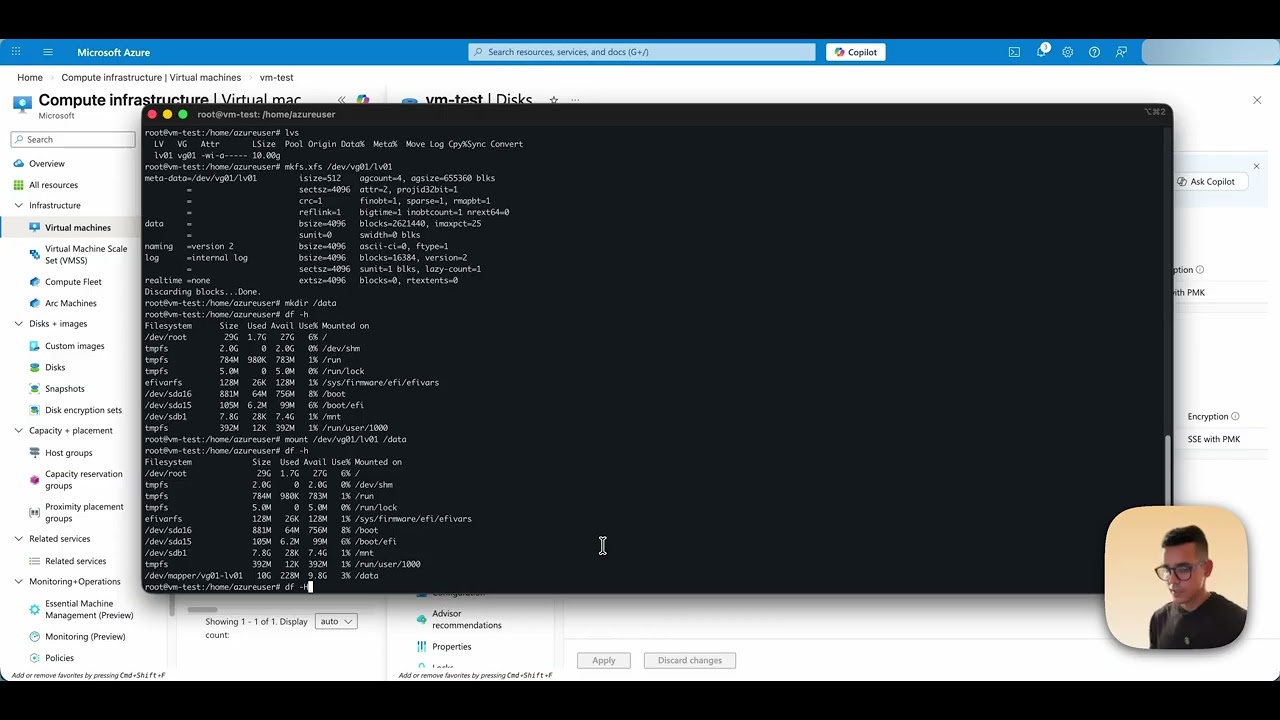Click the Monitoring (Preview) icon
Screen dimensions: 1280x720
tap(35, 636)
